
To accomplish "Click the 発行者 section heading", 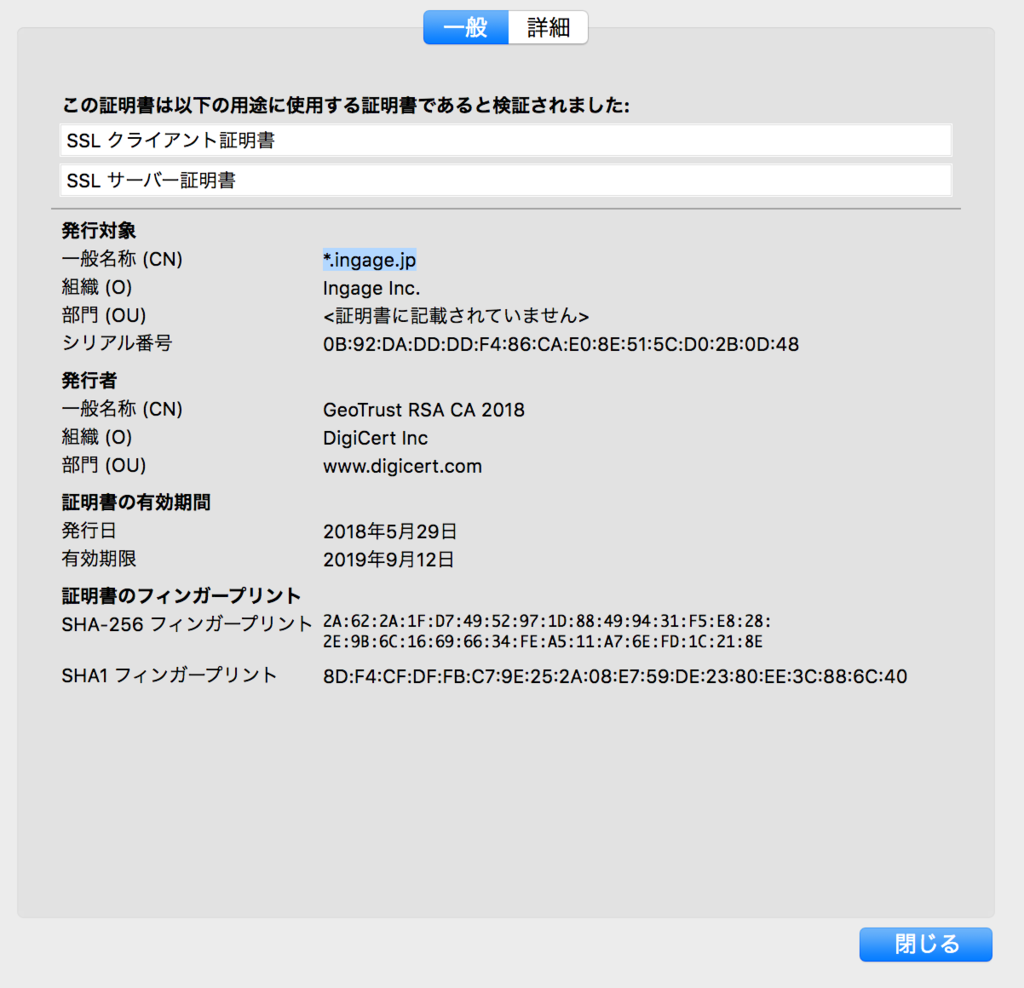I will coord(89,381).
